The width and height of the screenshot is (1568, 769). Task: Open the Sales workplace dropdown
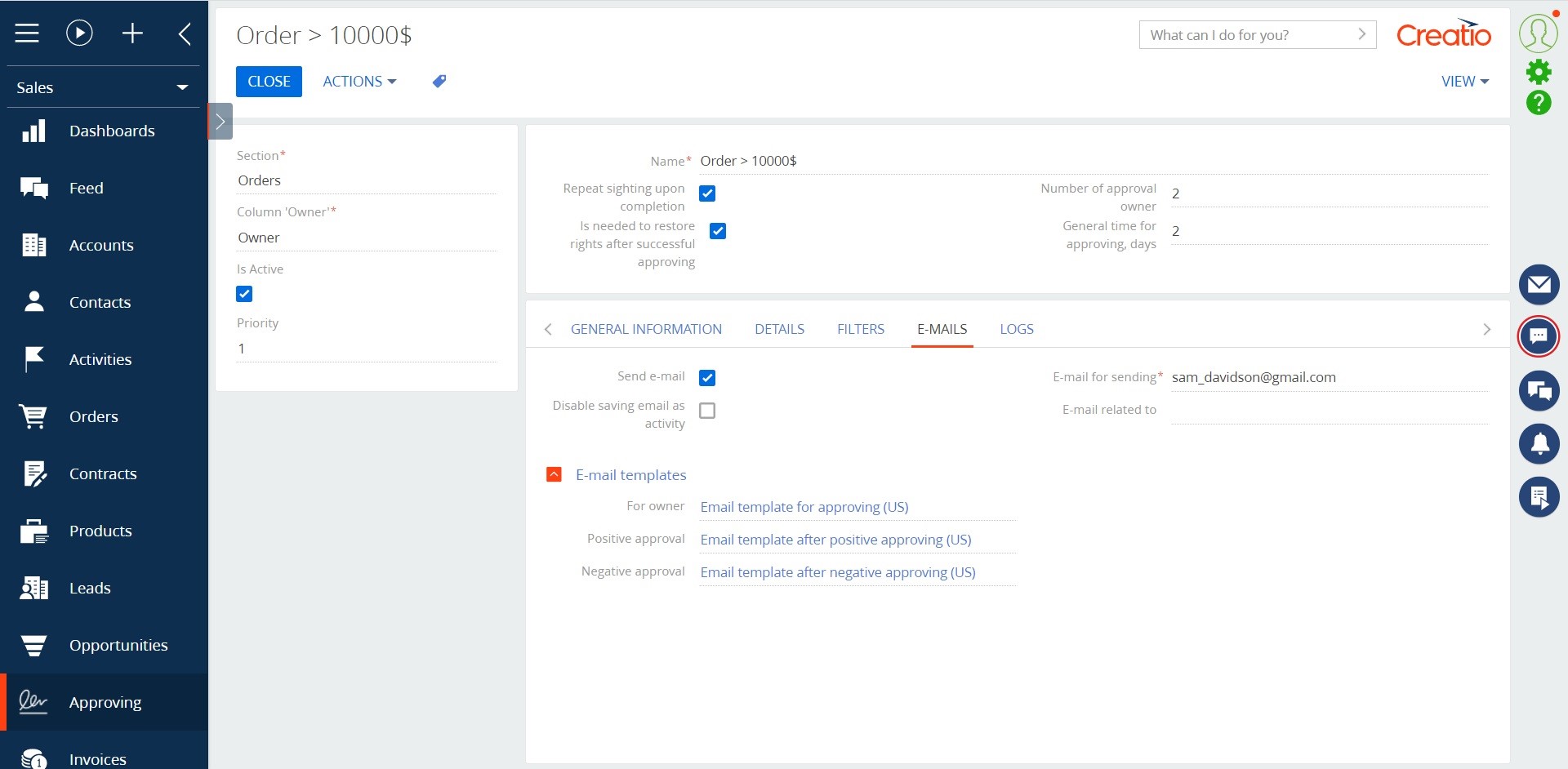181,87
